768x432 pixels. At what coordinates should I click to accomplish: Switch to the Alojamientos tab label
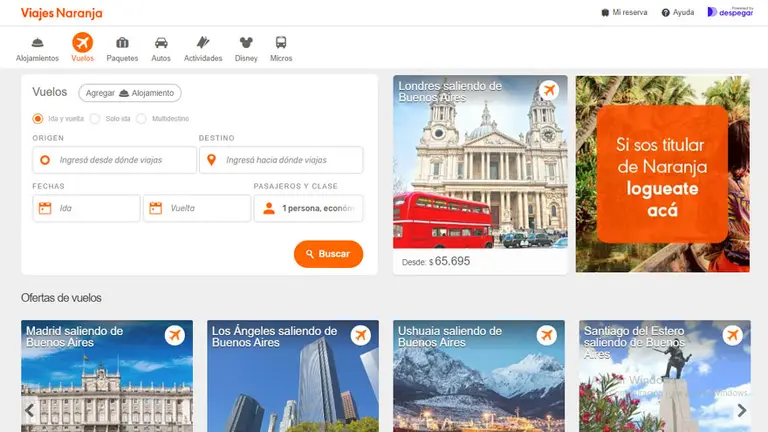click(37, 58)
